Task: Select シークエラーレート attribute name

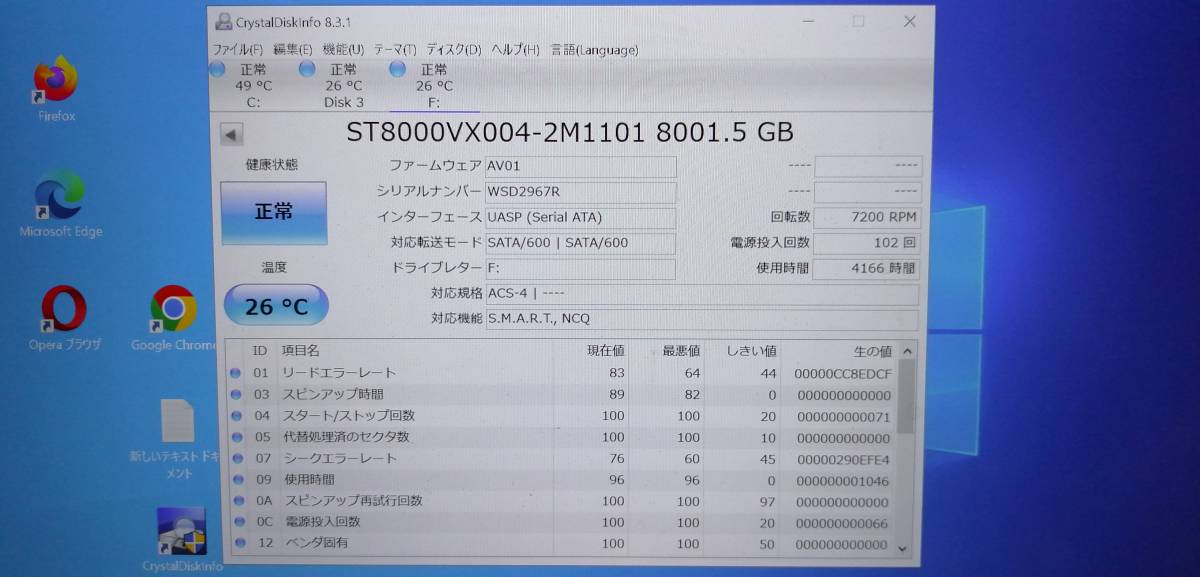Action: [339, 459]
